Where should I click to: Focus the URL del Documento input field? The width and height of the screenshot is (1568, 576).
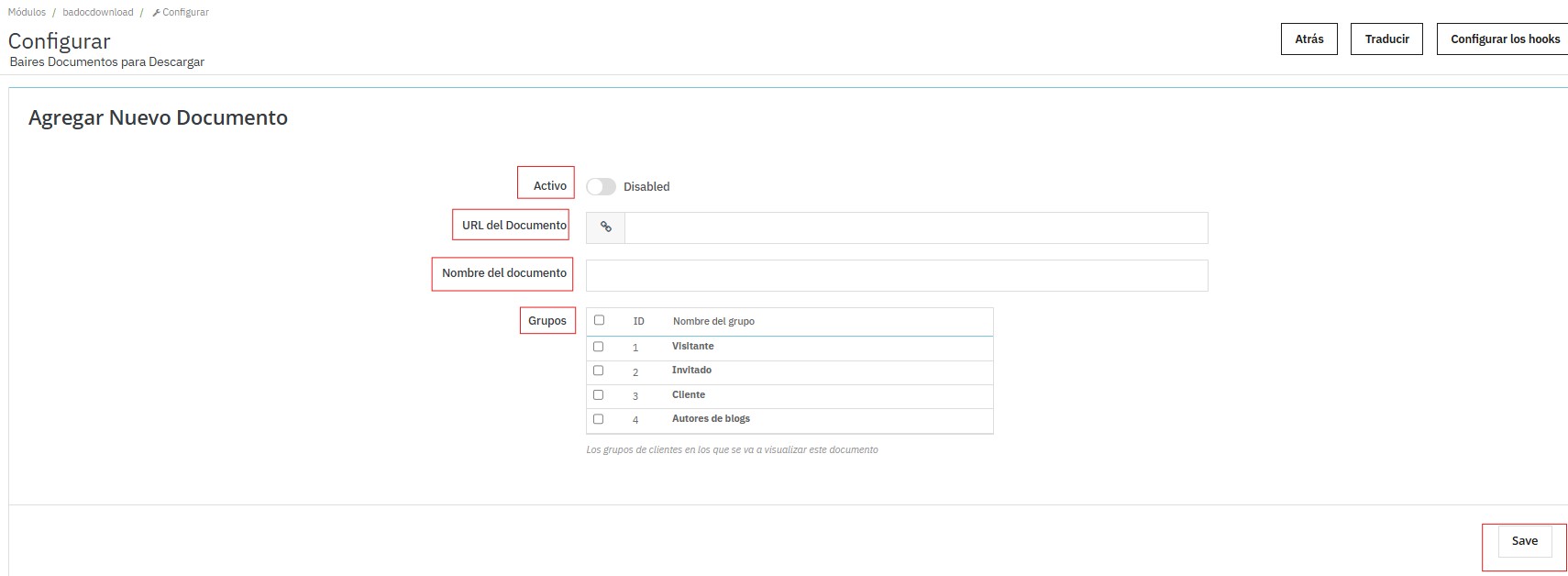pyautogui.click(x=915, y=227)
